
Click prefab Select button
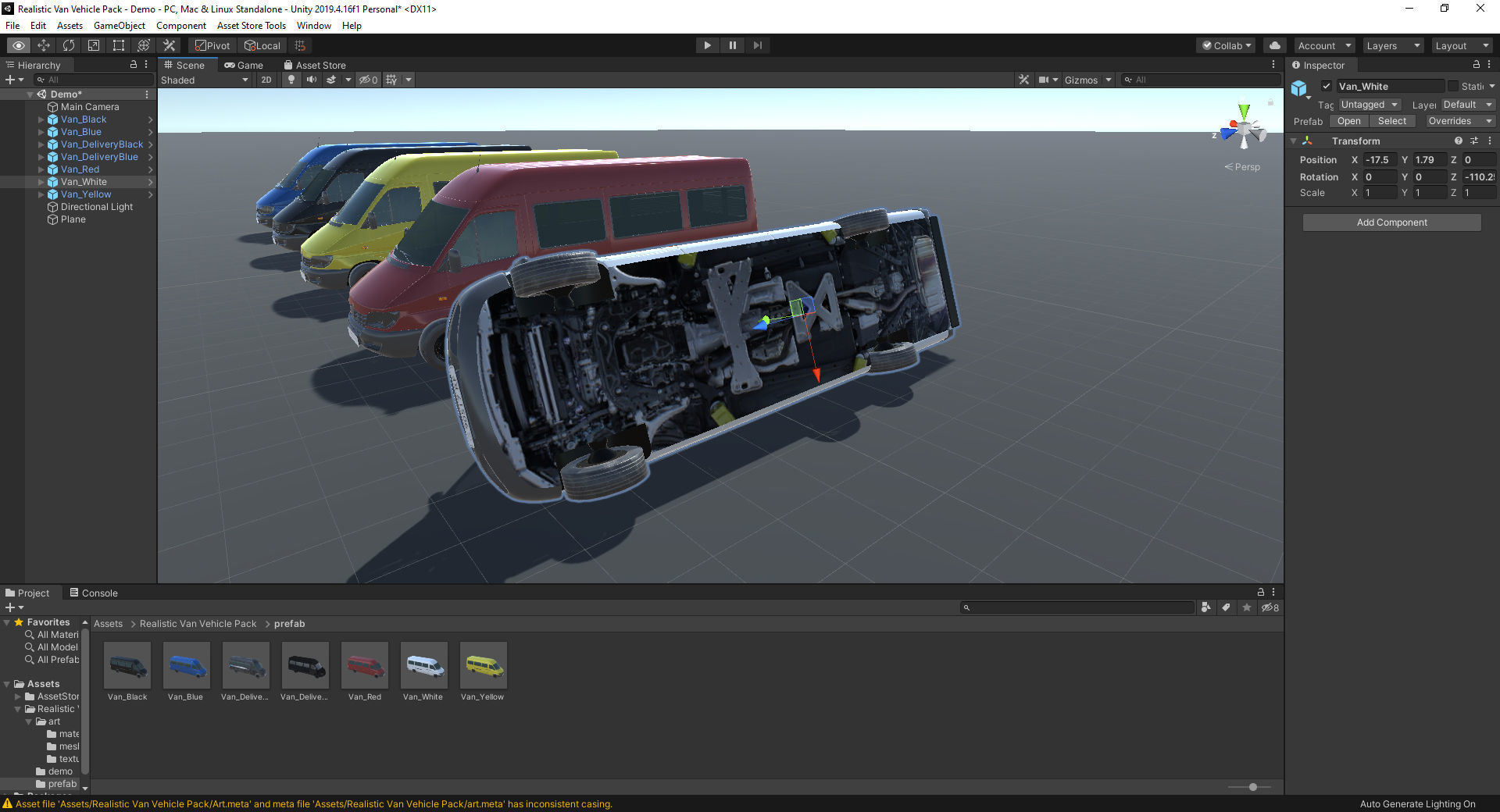[x=1391, y=121]
